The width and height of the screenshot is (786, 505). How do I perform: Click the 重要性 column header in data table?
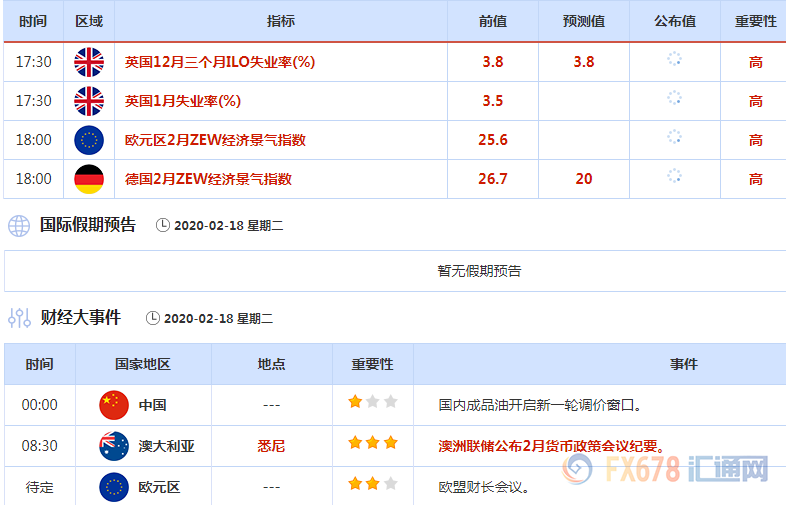point(755,21)
